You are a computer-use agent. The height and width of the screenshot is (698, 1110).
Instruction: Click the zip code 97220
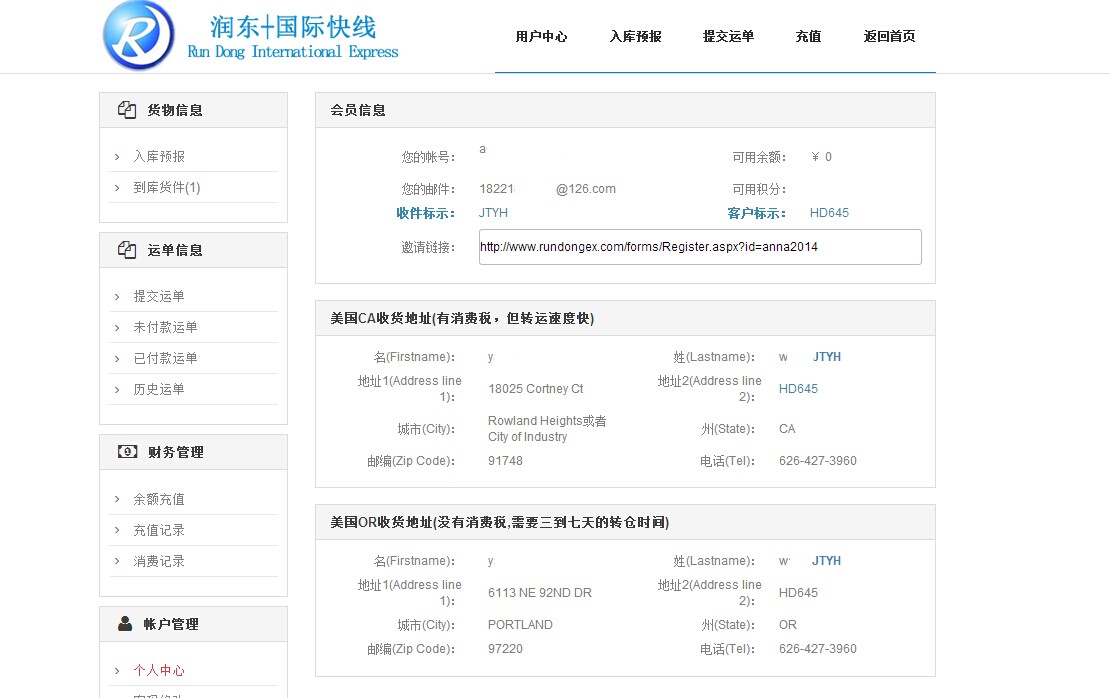pyautogui.click(x=505, y=649)
